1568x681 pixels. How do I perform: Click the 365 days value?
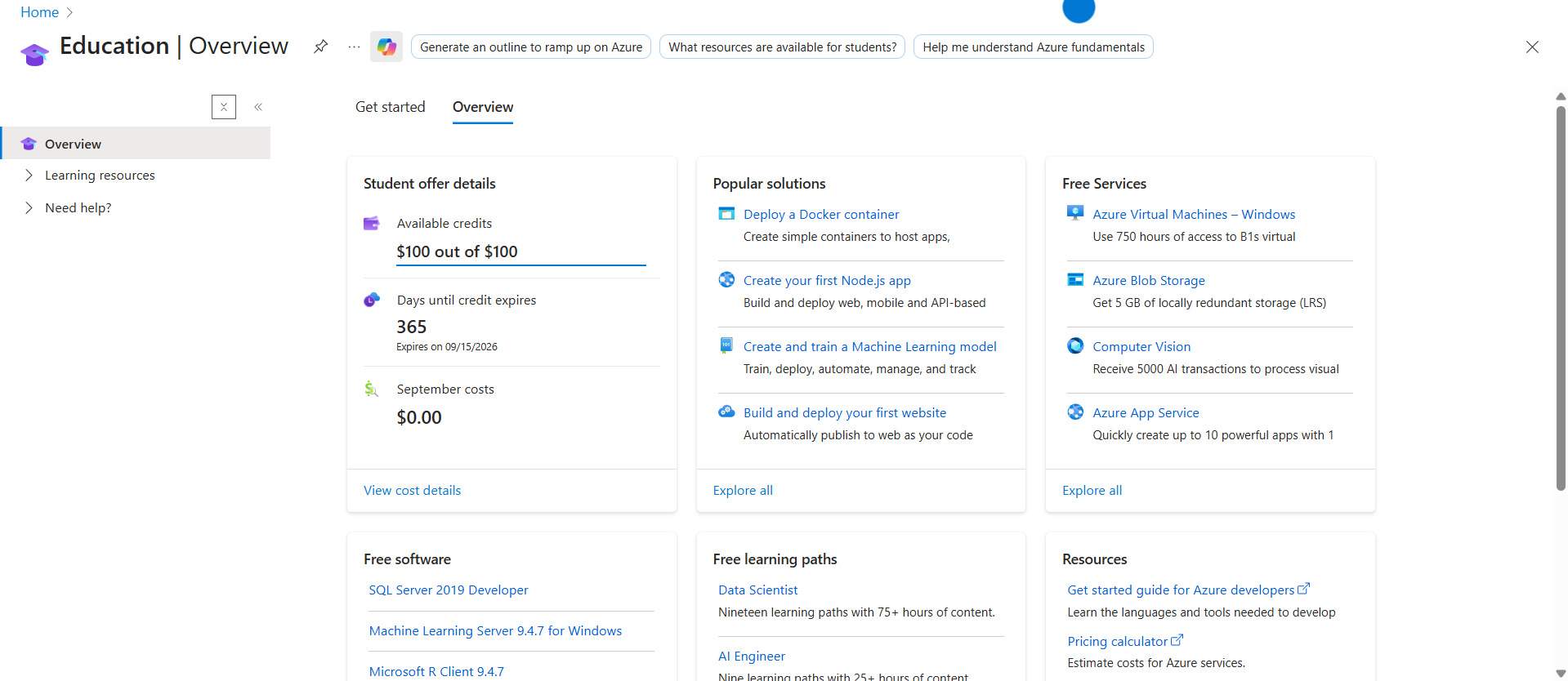coord(412,327)
